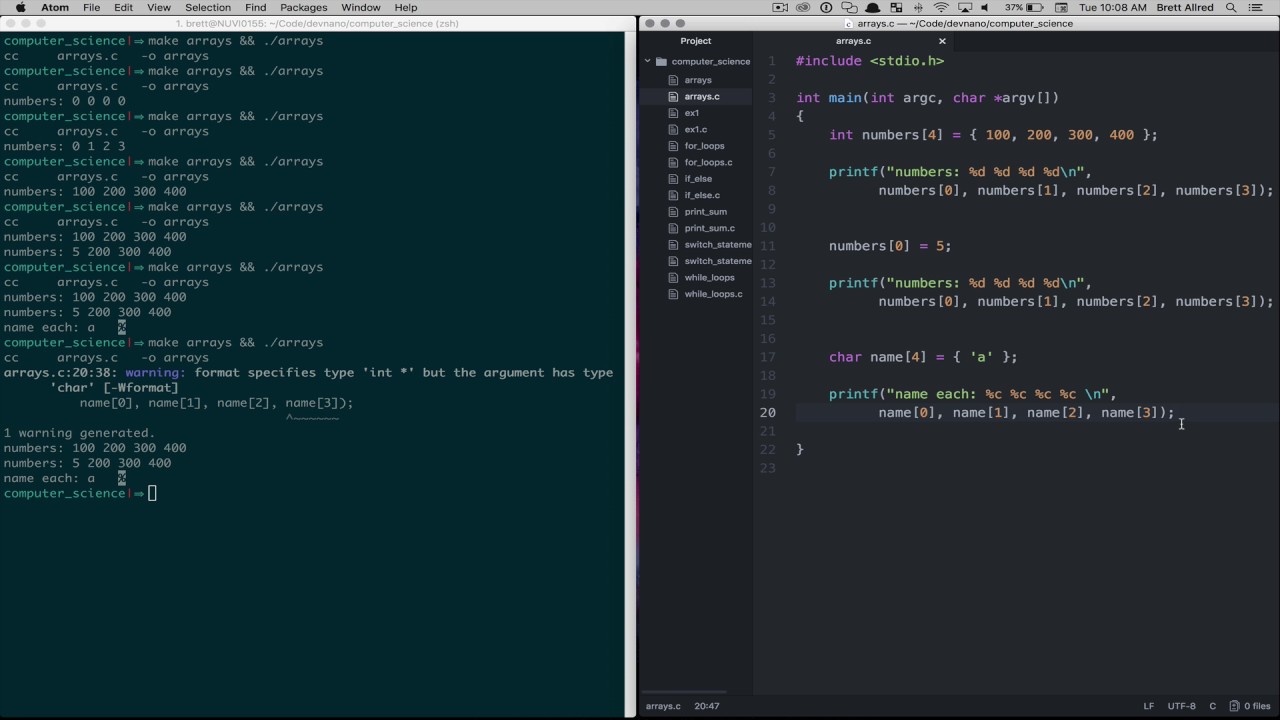Open the ex1.c file
Viewport: 1280px width, 720px height.
pos(696,130)
